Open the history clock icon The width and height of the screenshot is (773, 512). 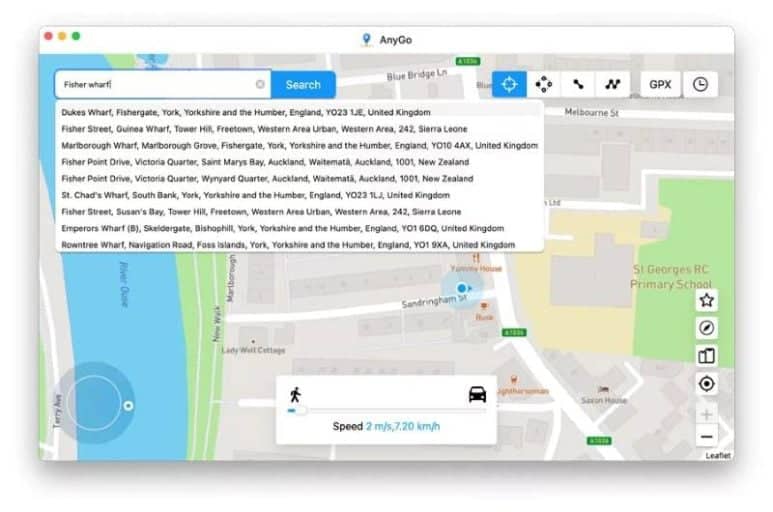click(x=700, y=84)
